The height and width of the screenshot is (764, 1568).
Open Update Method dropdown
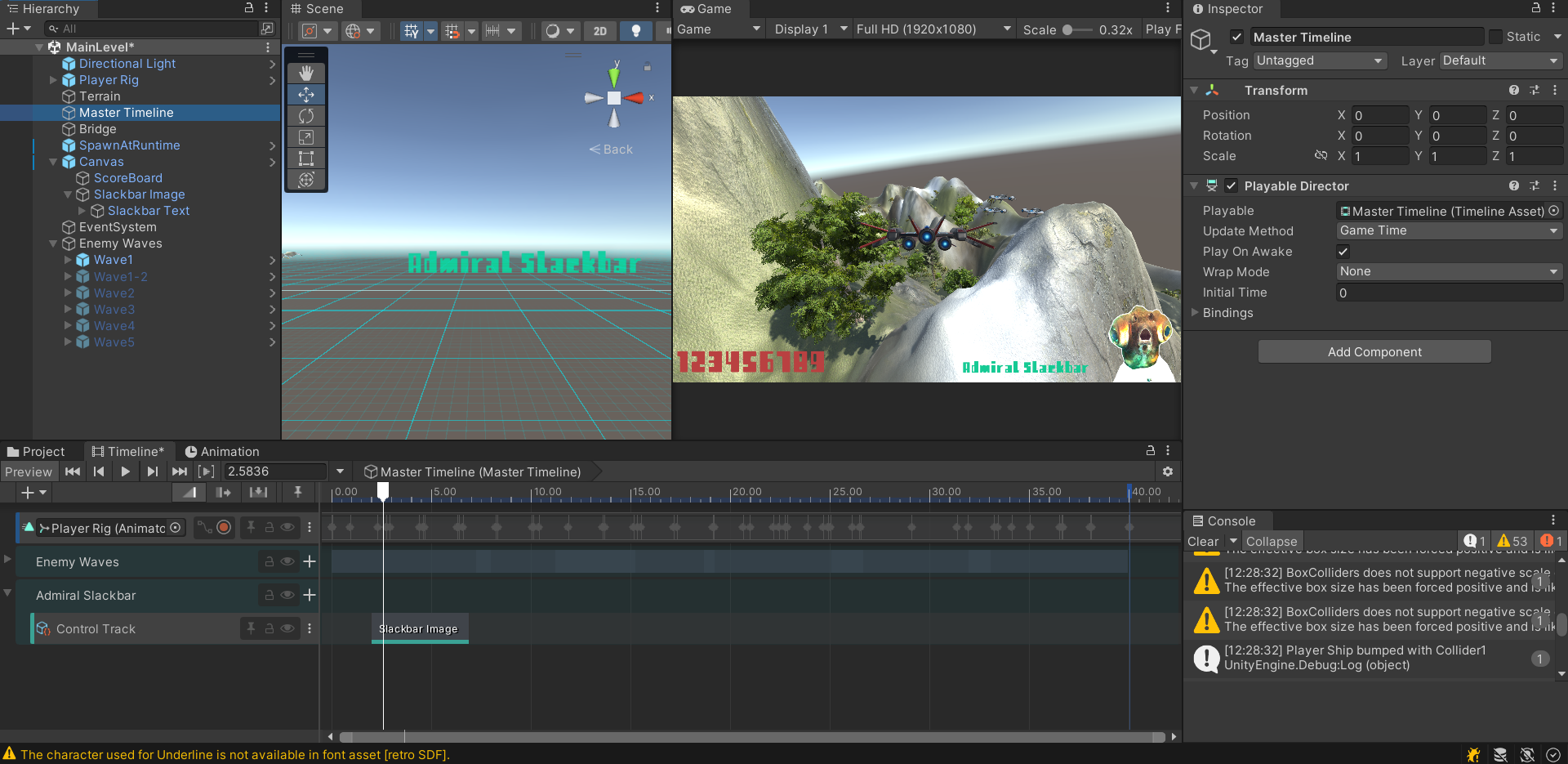pyautogui.click(x=1450, y=230)
